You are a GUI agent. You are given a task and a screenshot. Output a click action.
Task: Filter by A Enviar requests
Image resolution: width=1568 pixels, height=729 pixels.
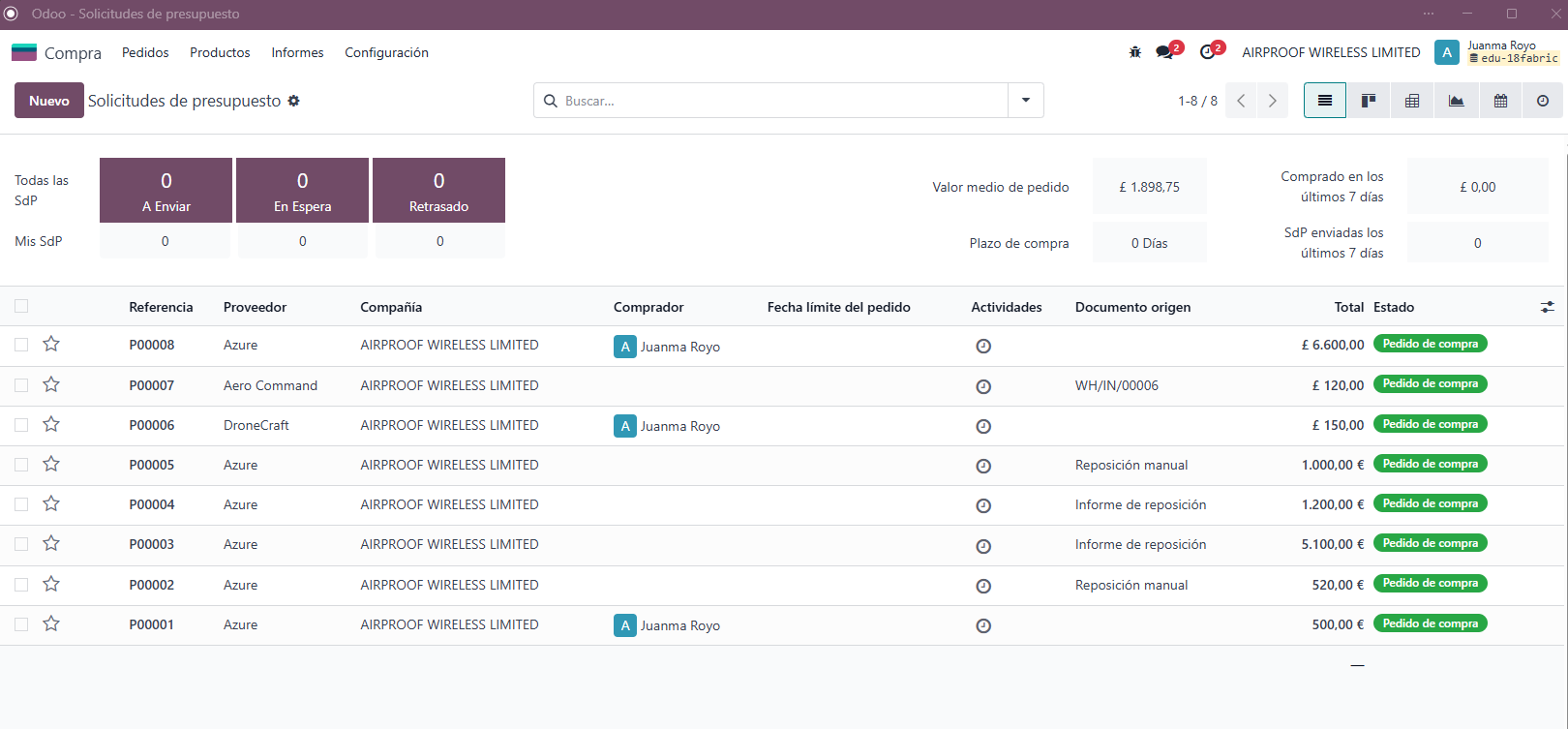click(166, 191)
